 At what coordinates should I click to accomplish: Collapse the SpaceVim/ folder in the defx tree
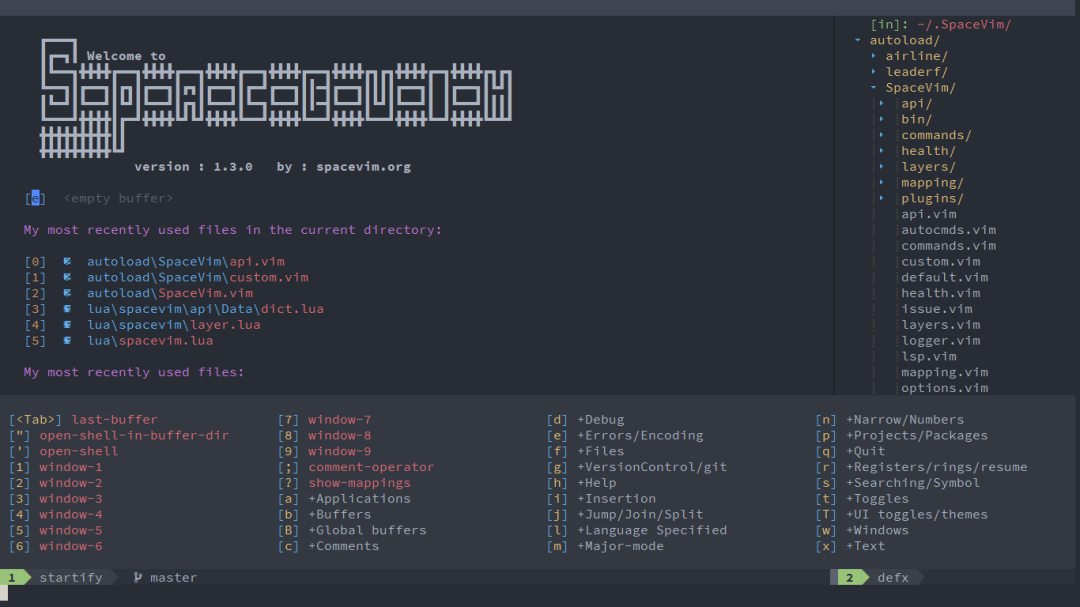tap(873, 87)
